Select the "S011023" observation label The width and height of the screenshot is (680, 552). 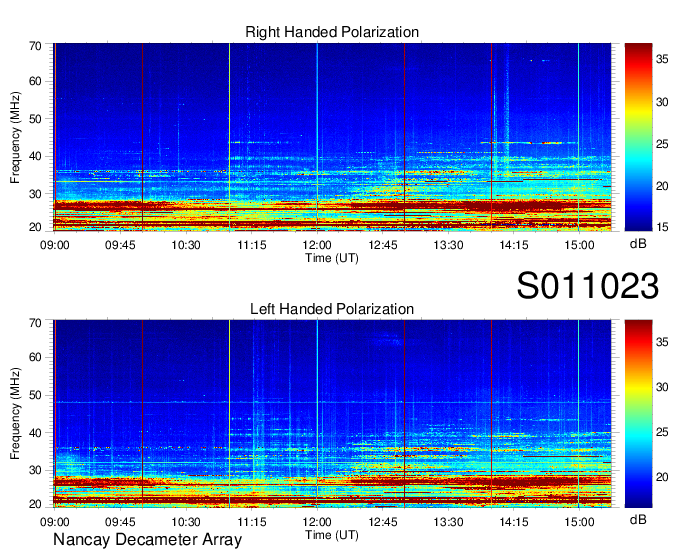pyautogui.click(x=588, y=286)
